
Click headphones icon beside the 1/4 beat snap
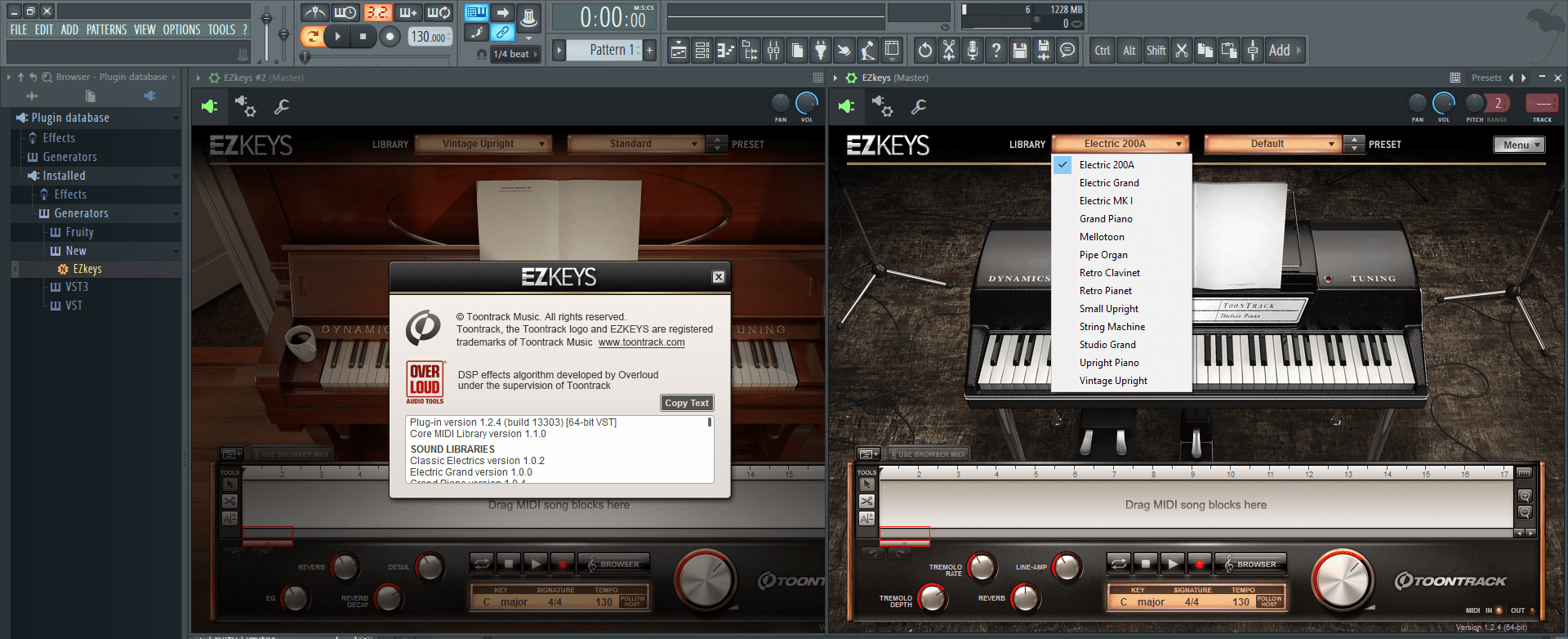point(482,54)
